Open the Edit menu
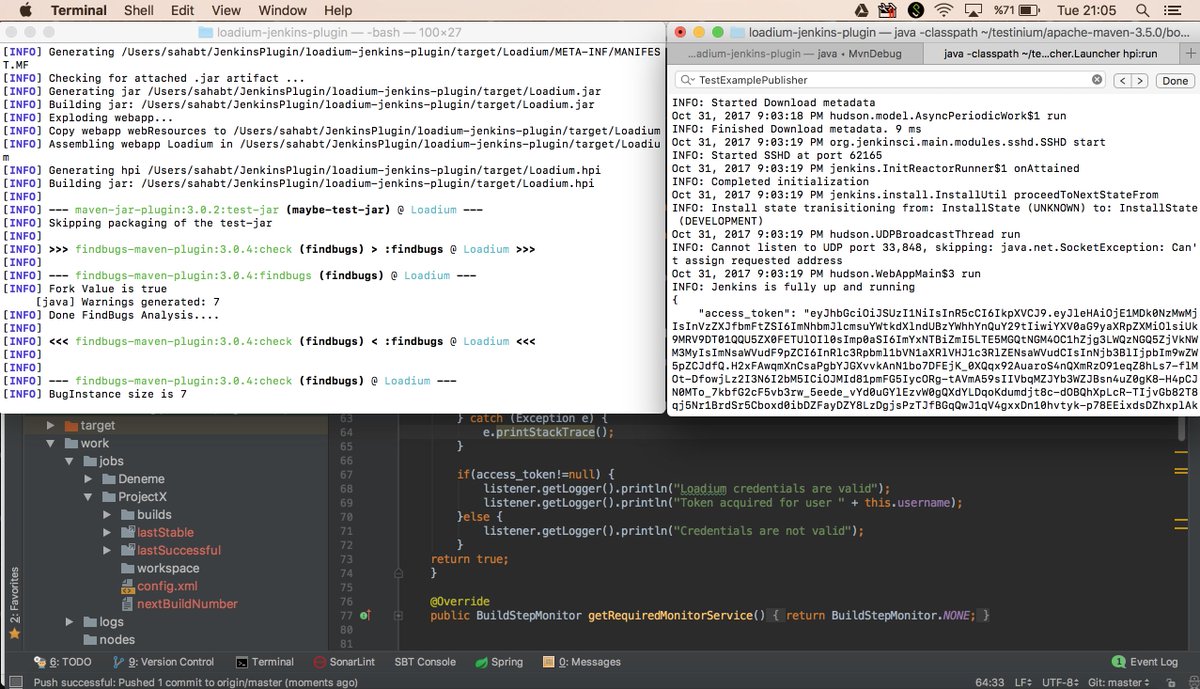Screen dimensions: 1200x689 (182, 11)
